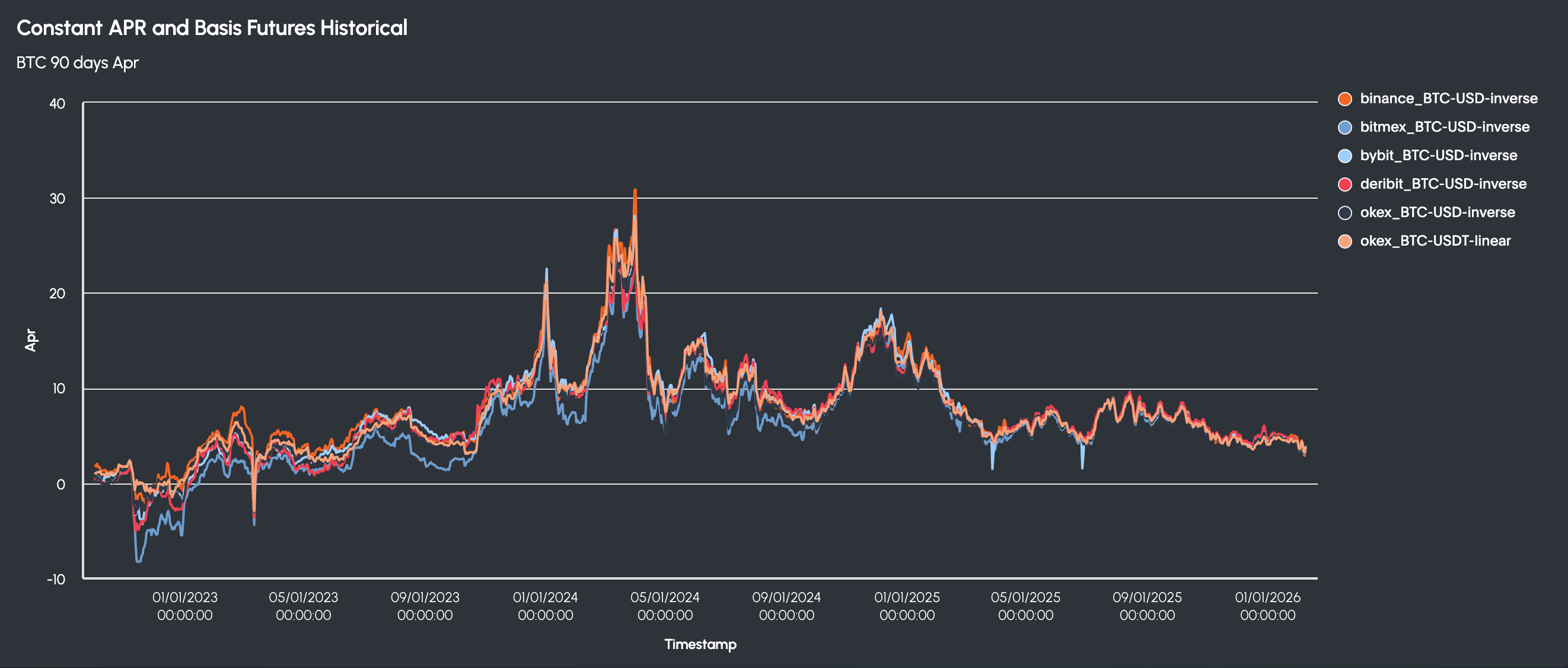Click the binance_BTC-USD-inverse legend color dot
Screen dimensions: 1568x668
click(x=1344, y=98)
